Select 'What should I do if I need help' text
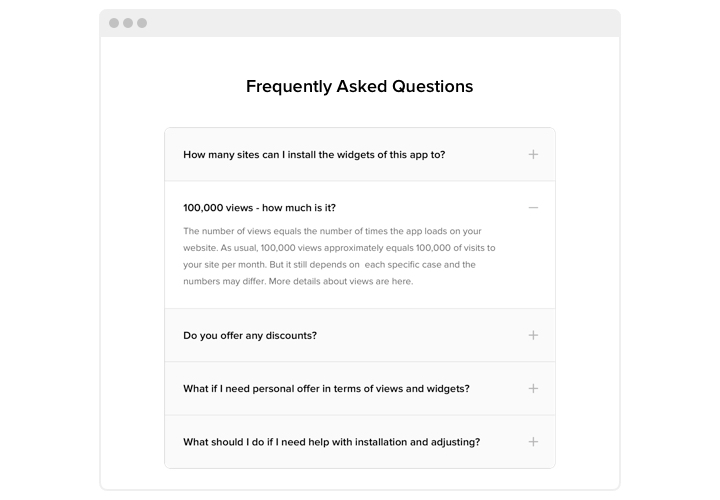Screen dimensions: 720x500 coord(331,441)
